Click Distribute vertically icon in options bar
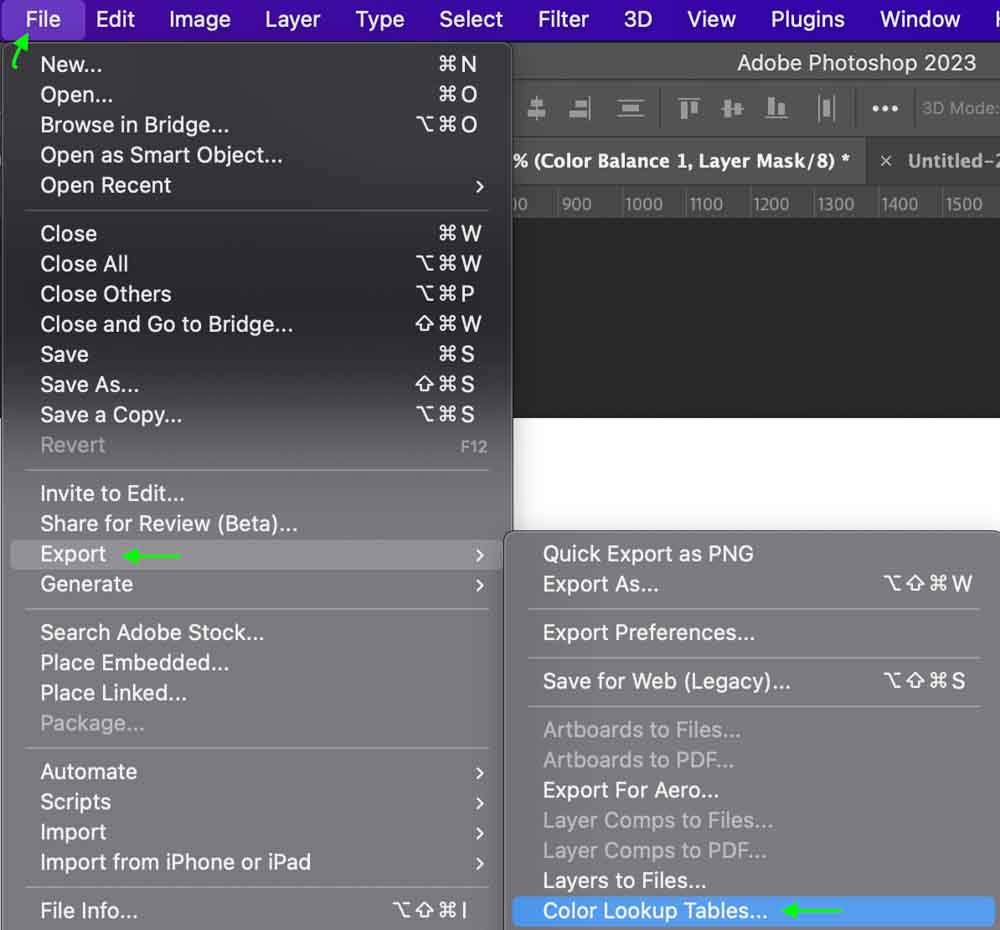 point(630,108)
